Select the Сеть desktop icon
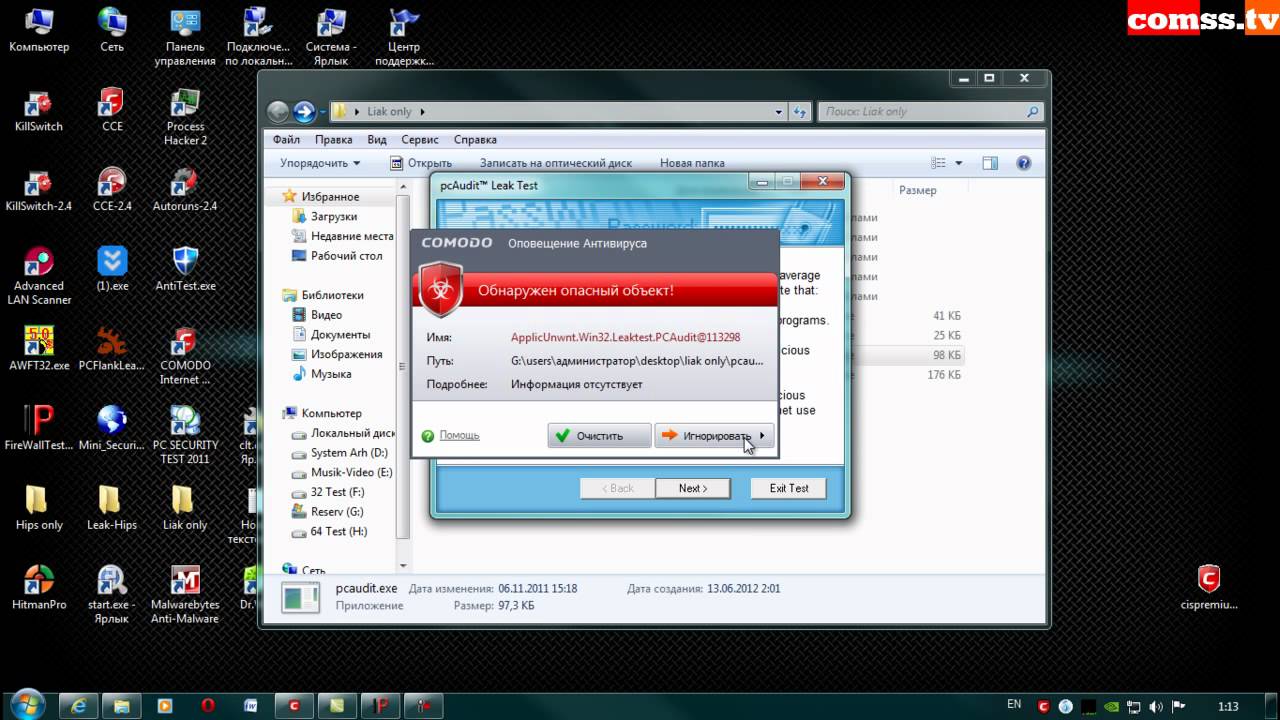The image size is (1280, 720). pos(111,30)
